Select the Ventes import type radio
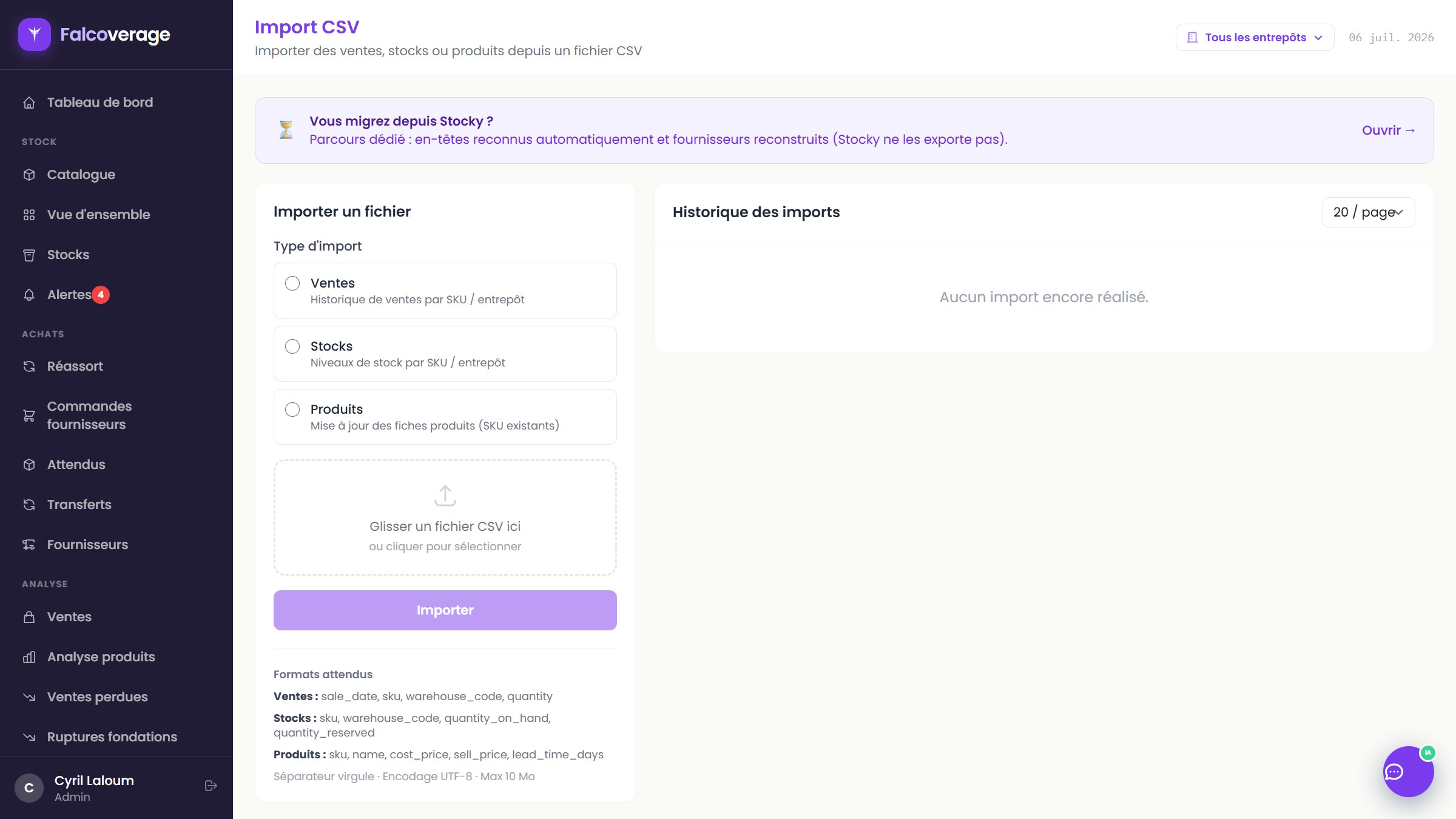Viewport: 1456px width, 819px height. point(292,283)
